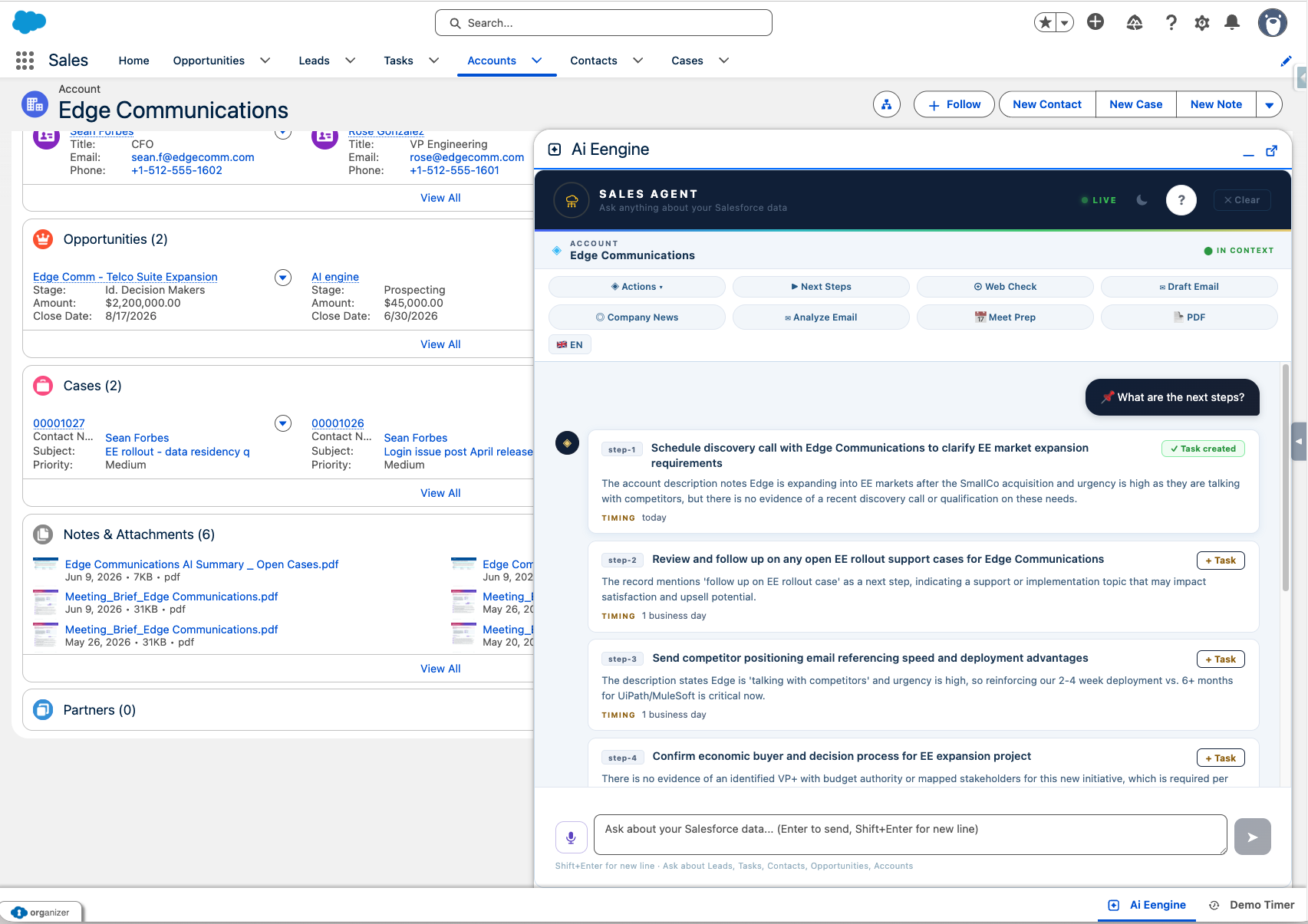Open the favorites list dropdown arrow

tap(1065, 23)
